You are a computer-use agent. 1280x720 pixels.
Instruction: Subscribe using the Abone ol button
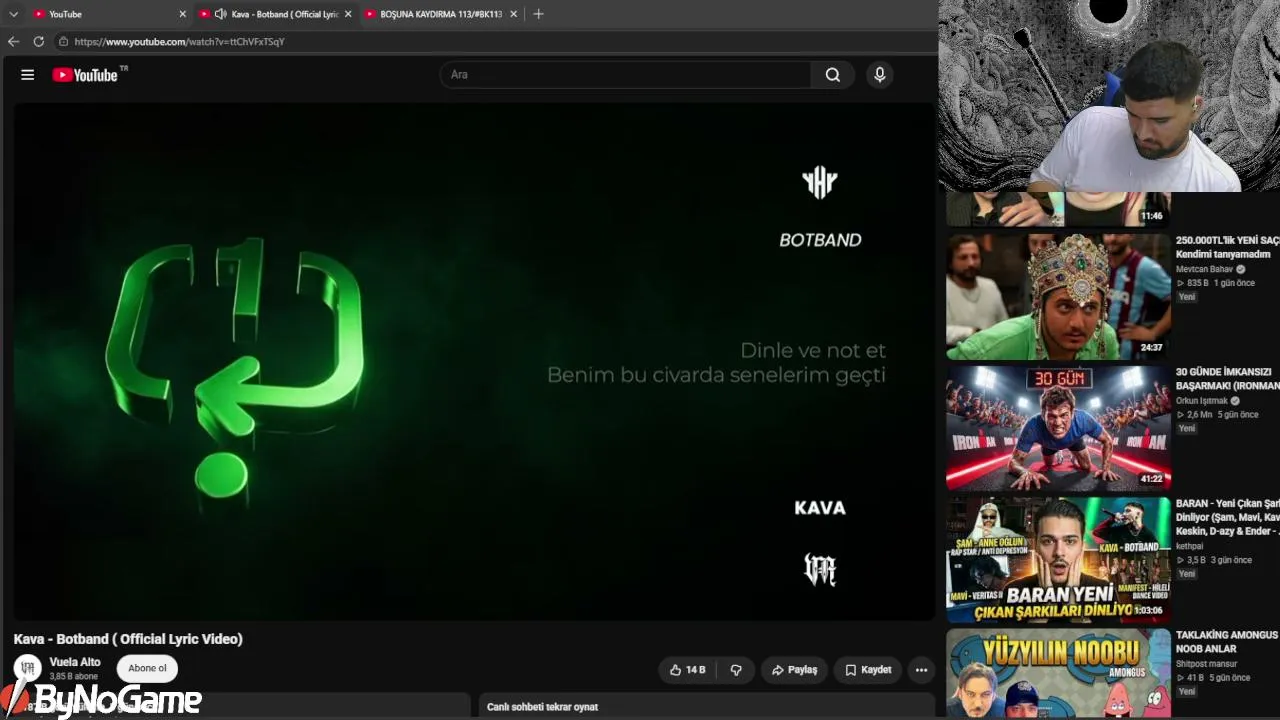point(147,668)
